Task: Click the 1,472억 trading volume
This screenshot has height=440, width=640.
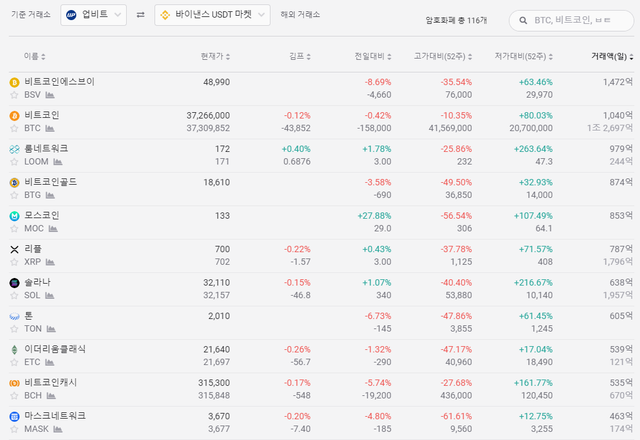Action: point(618,82)
